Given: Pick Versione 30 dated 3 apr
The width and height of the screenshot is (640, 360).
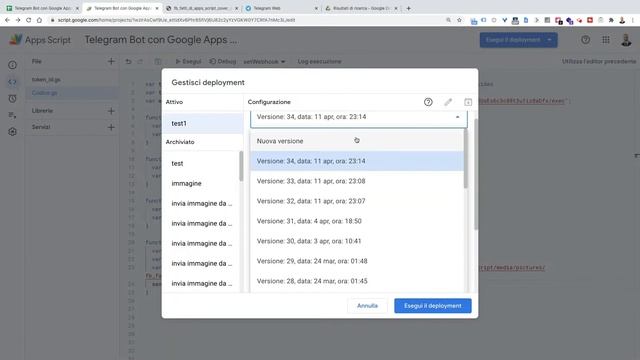Looking at the screenshot, I should [x=357, y=241].
